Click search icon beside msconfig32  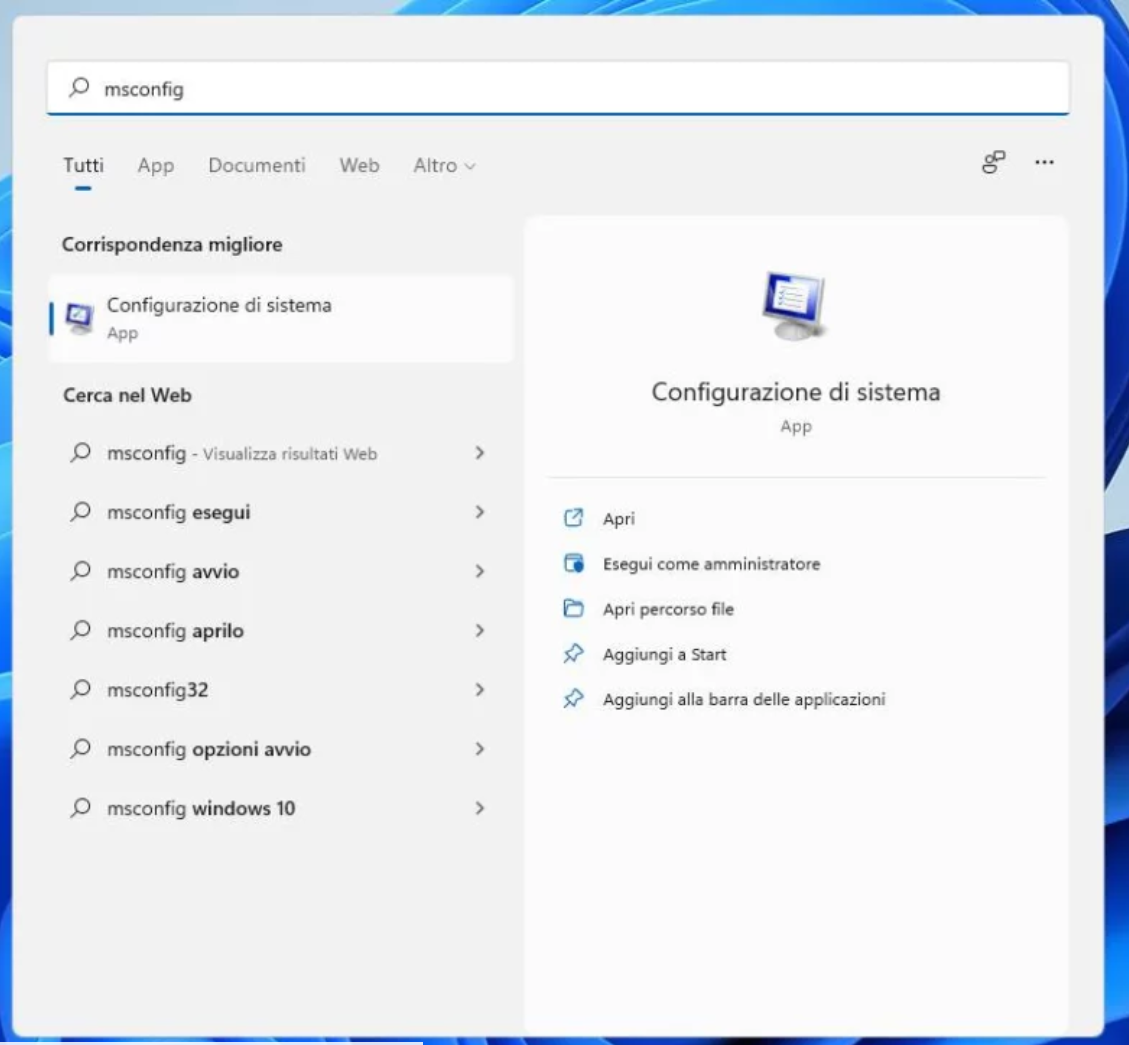click(x=81, y=690)
